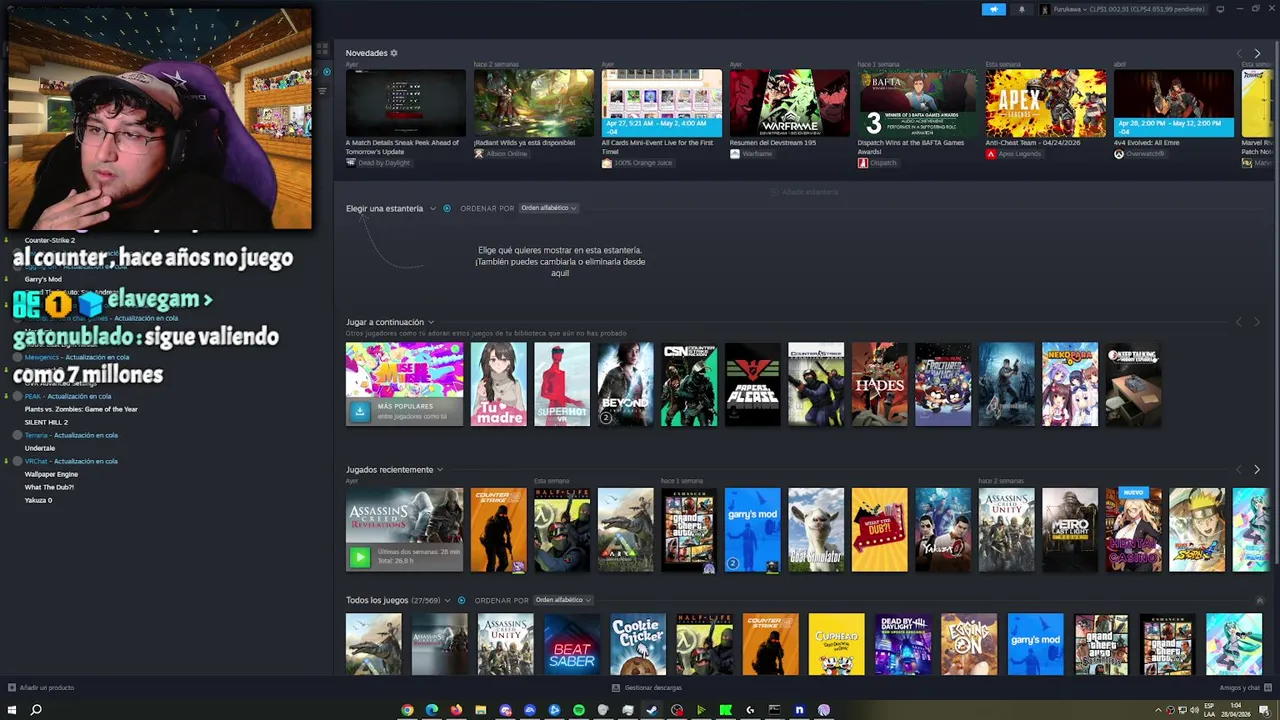Click the Albion Online source link
The image size is (1280, 720).
point(500,154)
